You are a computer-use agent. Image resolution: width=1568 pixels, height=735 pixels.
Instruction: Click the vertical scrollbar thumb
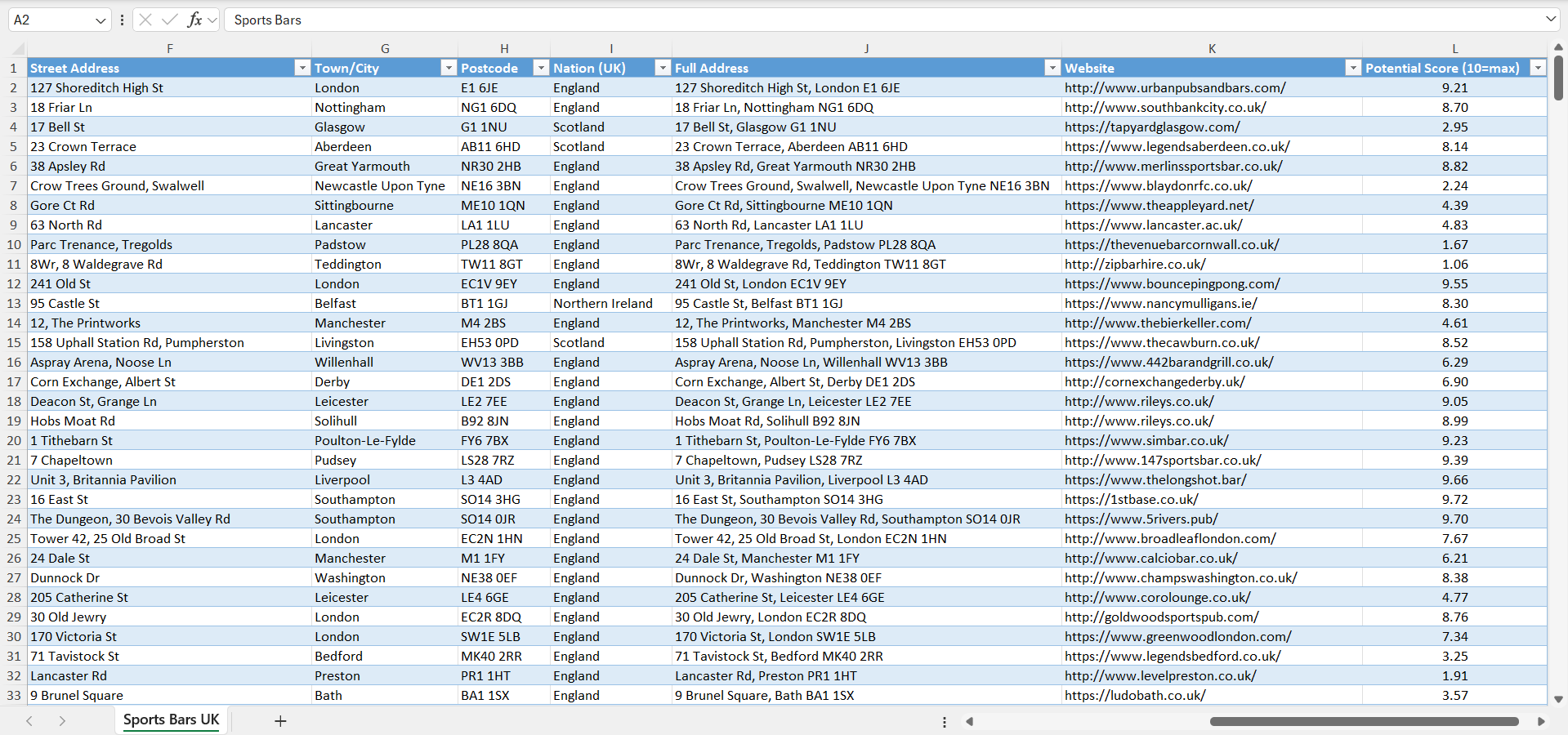[1558, 78]
